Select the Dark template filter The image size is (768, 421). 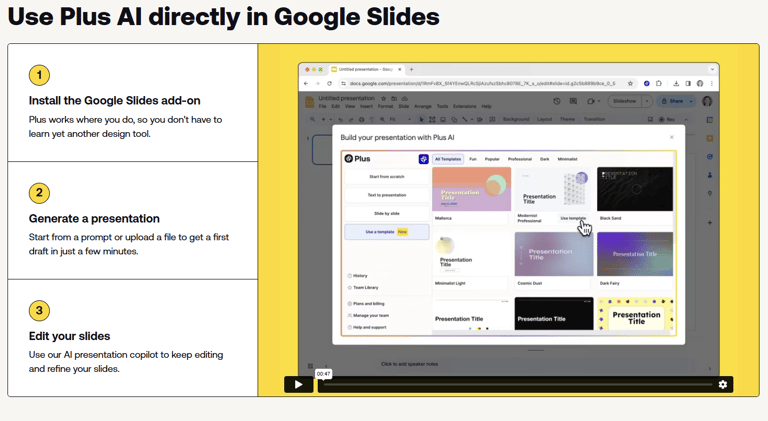[x=545, y=159]
